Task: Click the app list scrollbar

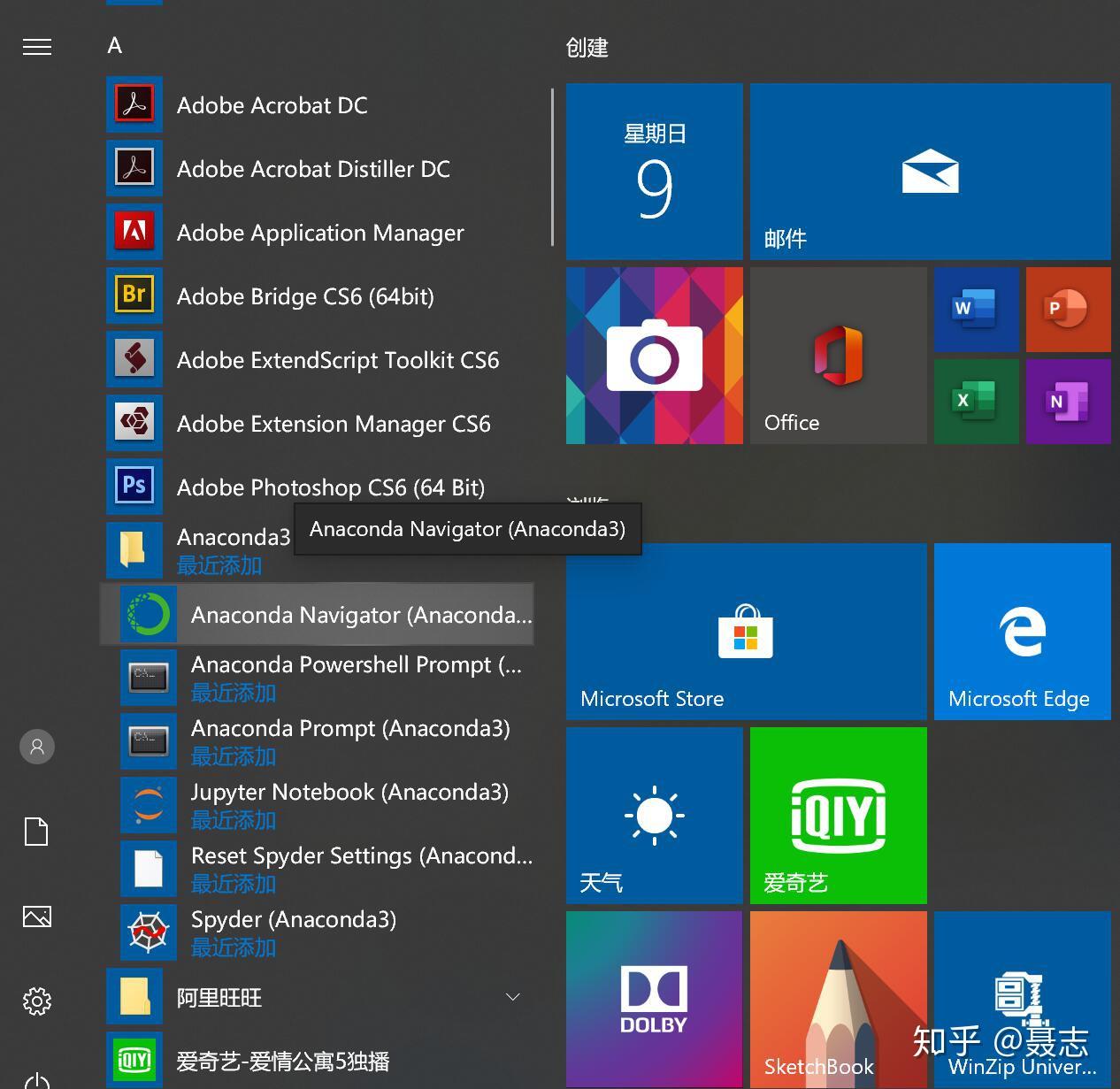Action: (x=552, y=167)
